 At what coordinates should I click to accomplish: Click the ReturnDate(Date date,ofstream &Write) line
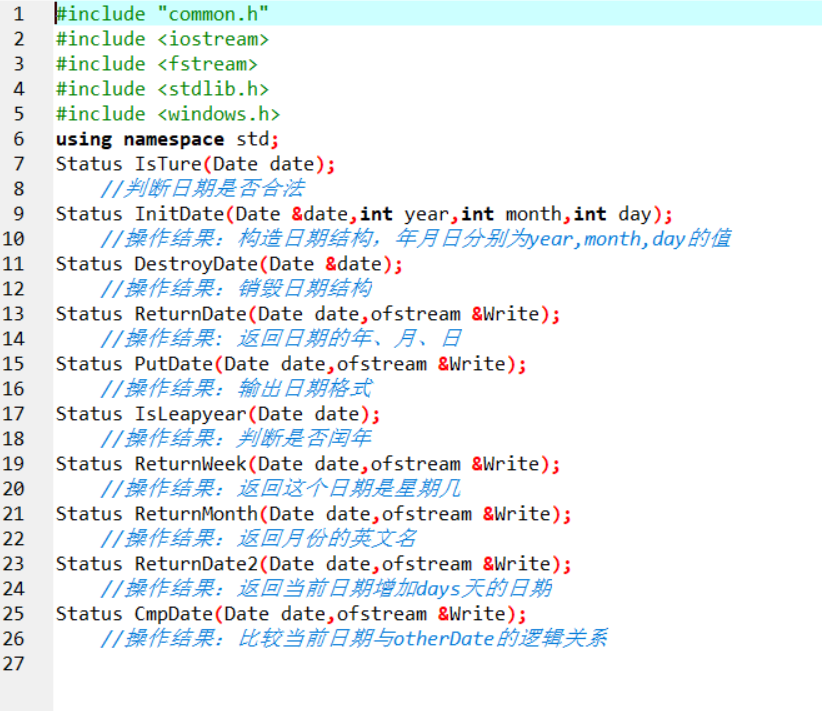pos(308,314)
